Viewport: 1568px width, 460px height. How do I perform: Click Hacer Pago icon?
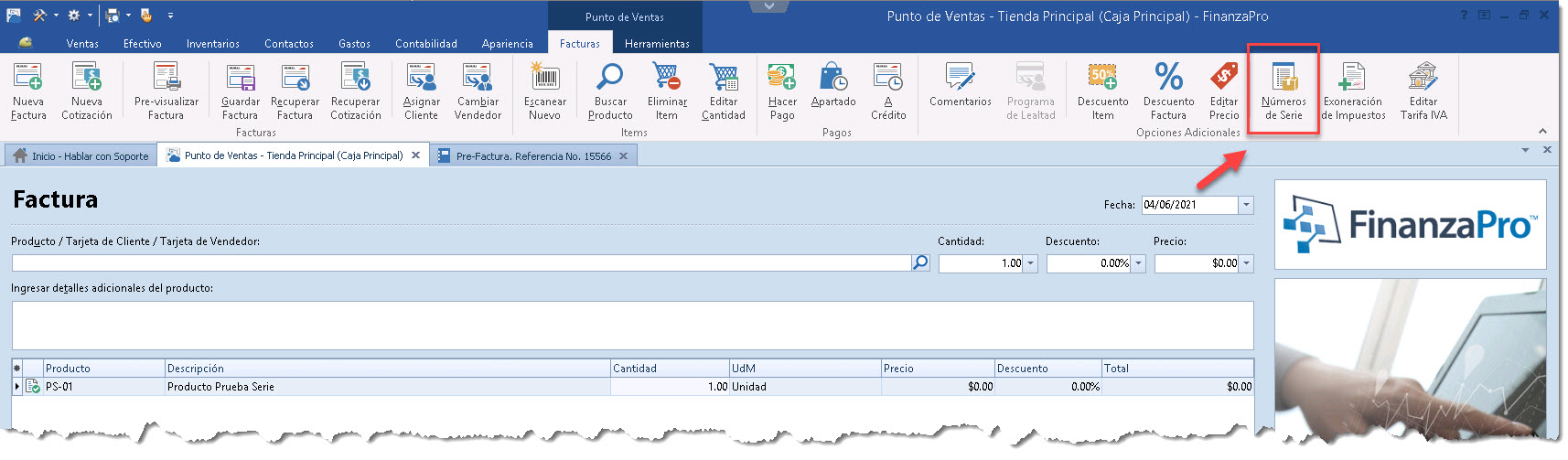[x=782, y=77]
